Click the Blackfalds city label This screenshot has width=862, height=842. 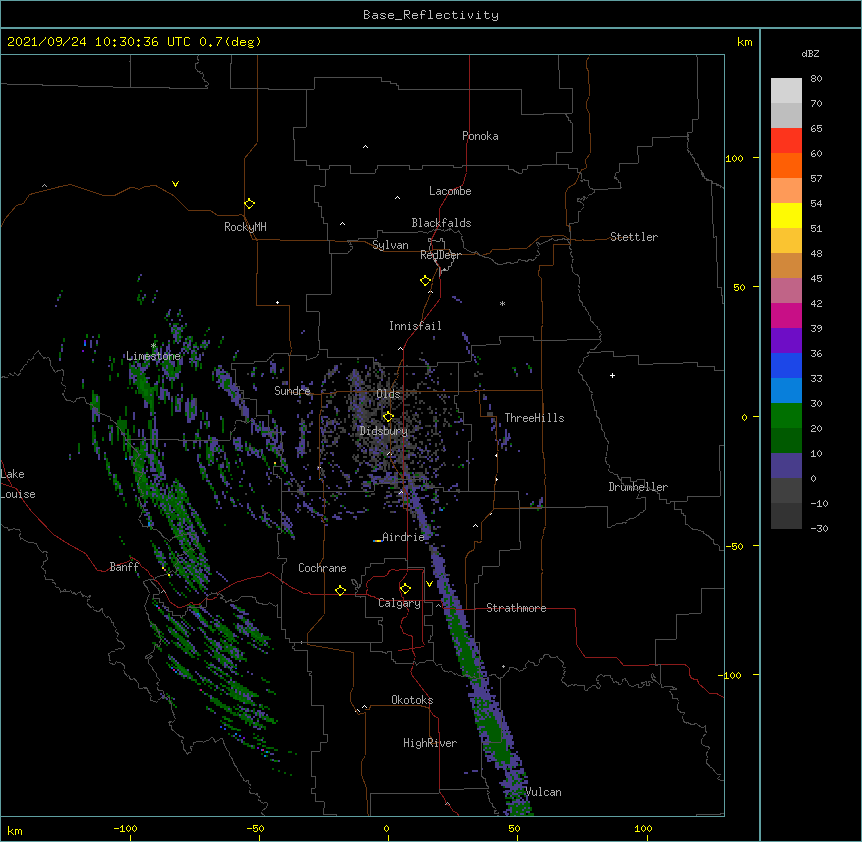(x=441, y=223)
